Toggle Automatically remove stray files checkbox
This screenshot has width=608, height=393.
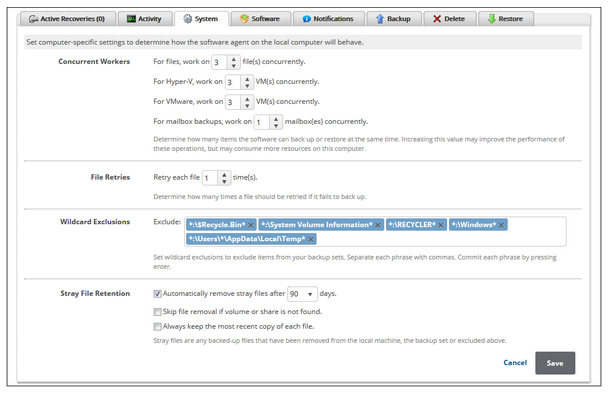coord(157,294)
